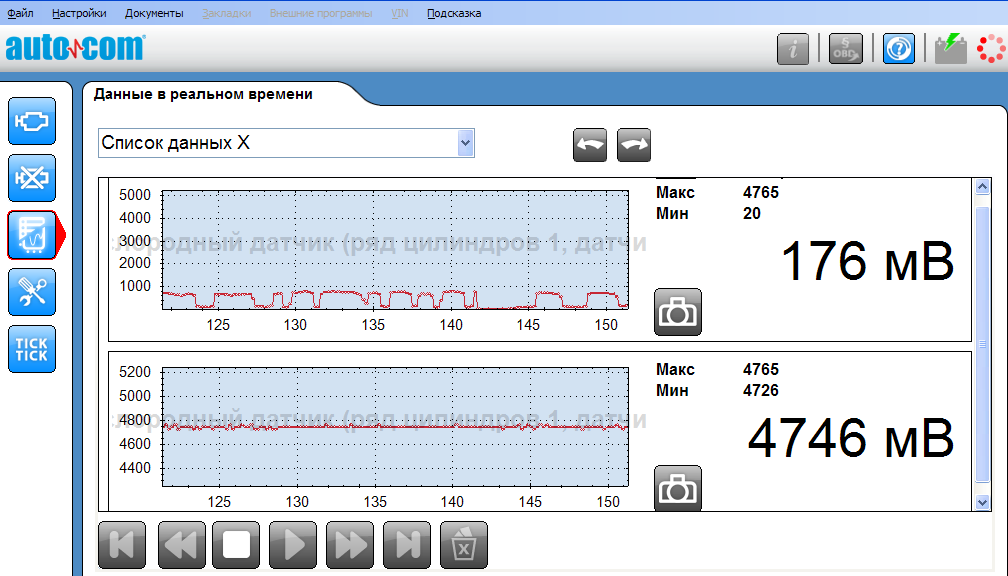This screenshot has width=1008, height=576.
Task: Open the wrench and screwdriver tools icon
Action: tap(32, 292)
